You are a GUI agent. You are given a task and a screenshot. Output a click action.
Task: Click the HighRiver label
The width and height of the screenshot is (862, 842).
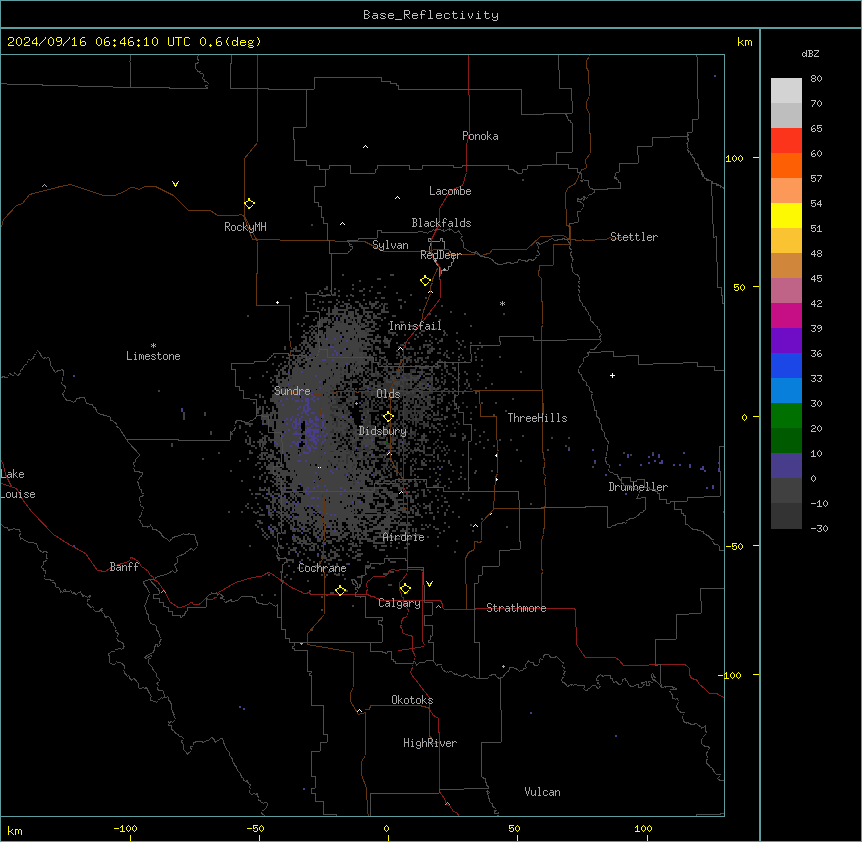tap(430, 743)
